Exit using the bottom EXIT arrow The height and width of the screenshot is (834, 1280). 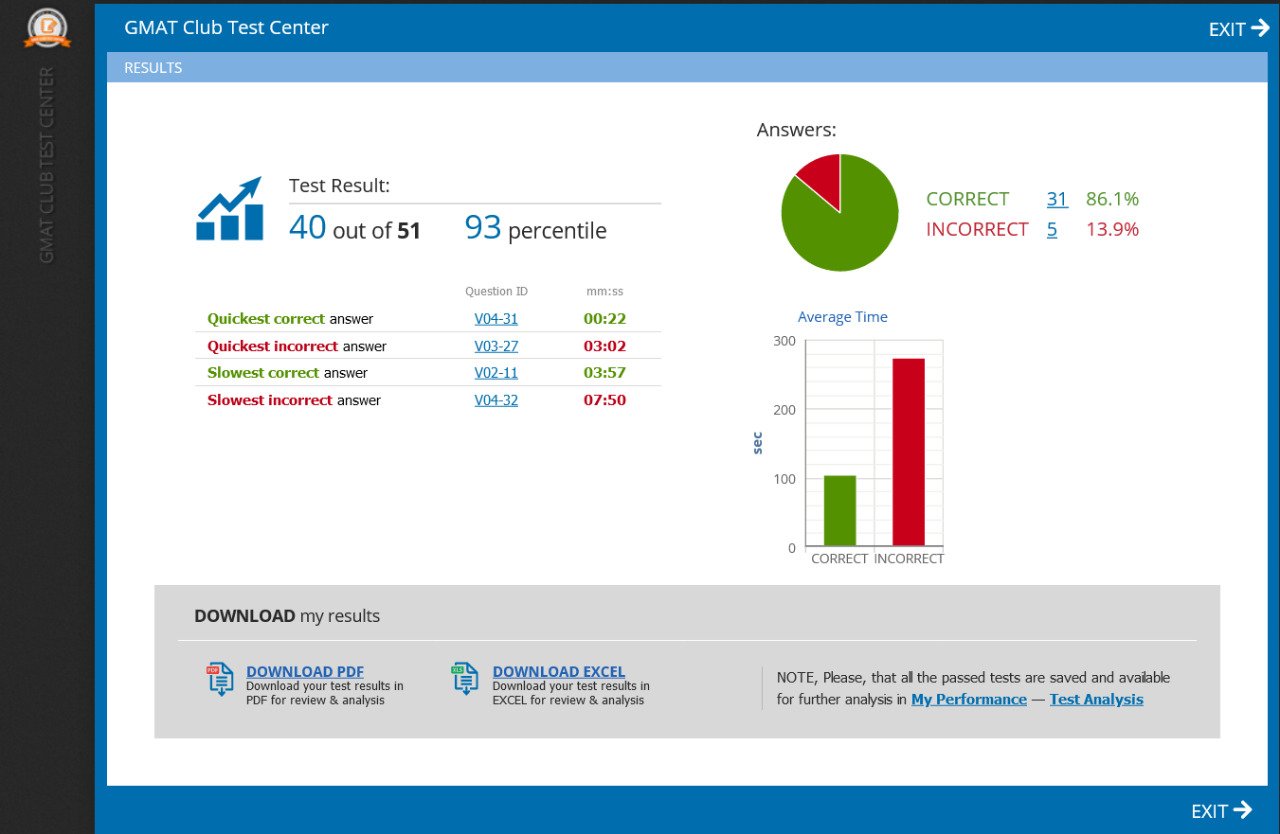[x=1222, y=811]
